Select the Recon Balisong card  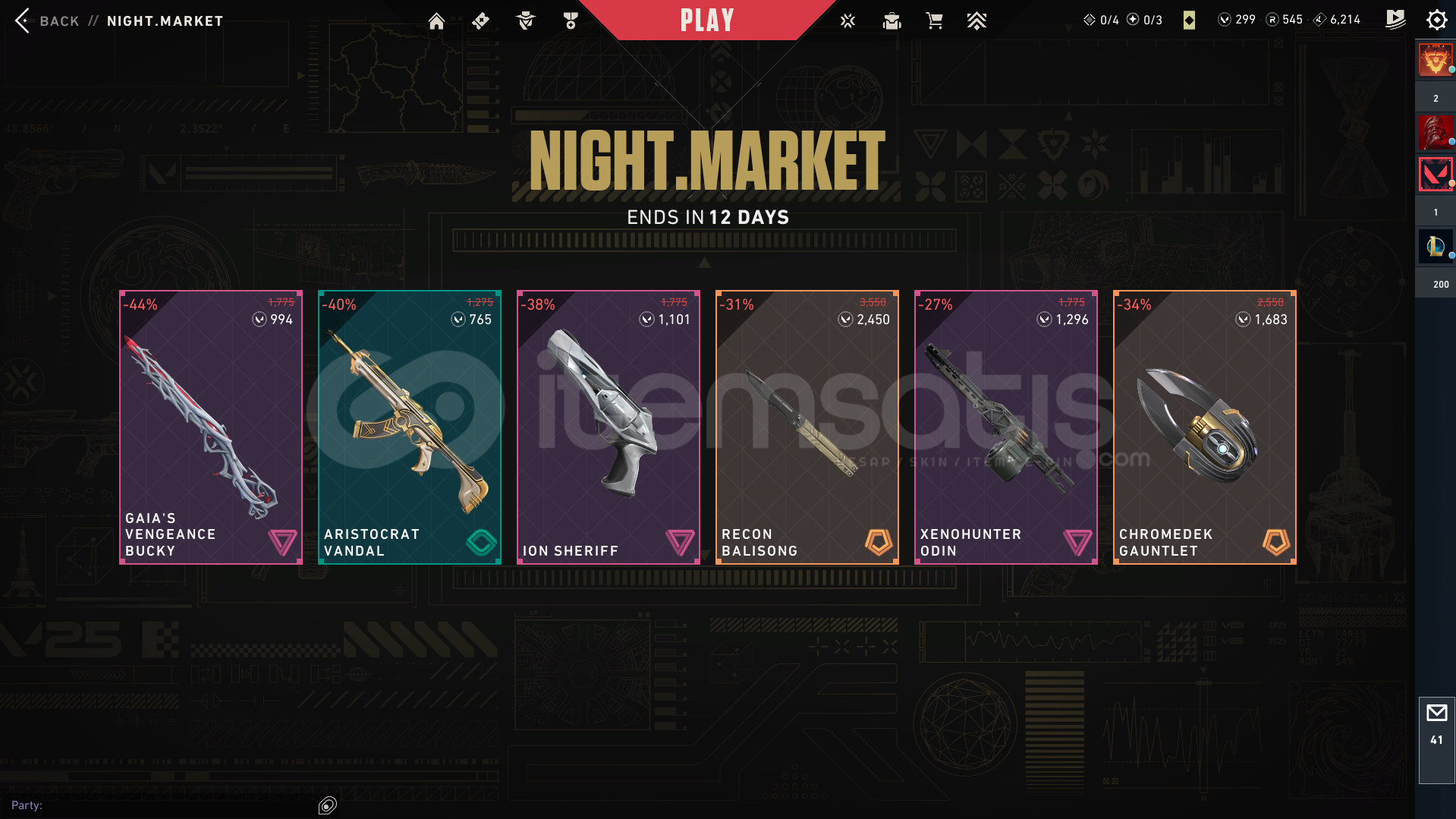[x=807, y=427]
